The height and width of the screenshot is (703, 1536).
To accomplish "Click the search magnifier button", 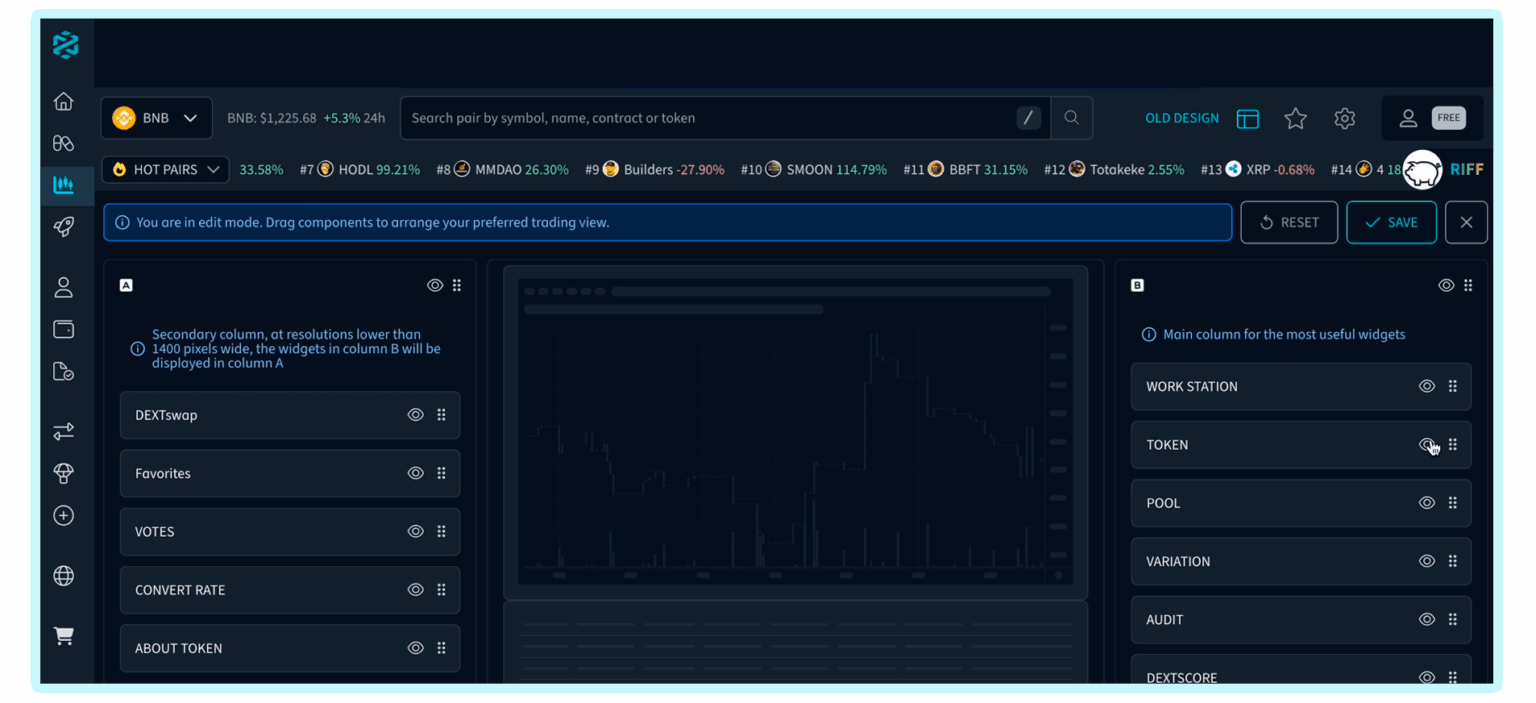I will pos(1071,118).
